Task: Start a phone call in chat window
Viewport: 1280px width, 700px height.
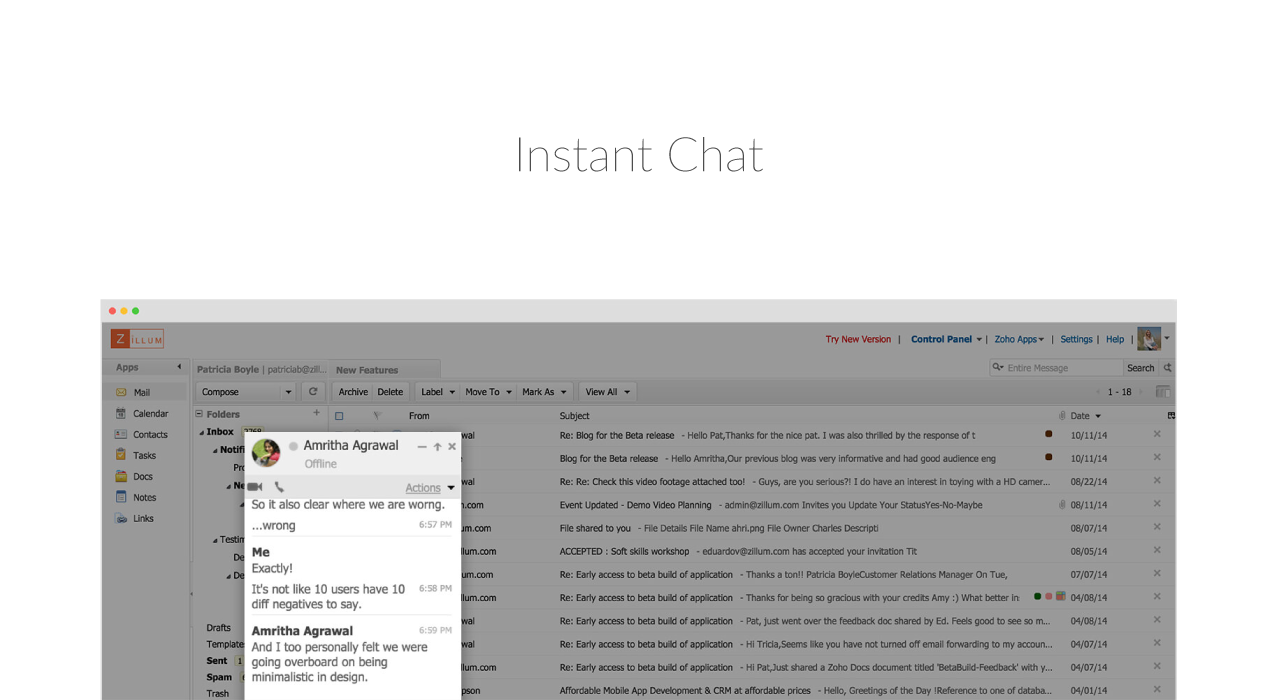Action: coord(279,487)
